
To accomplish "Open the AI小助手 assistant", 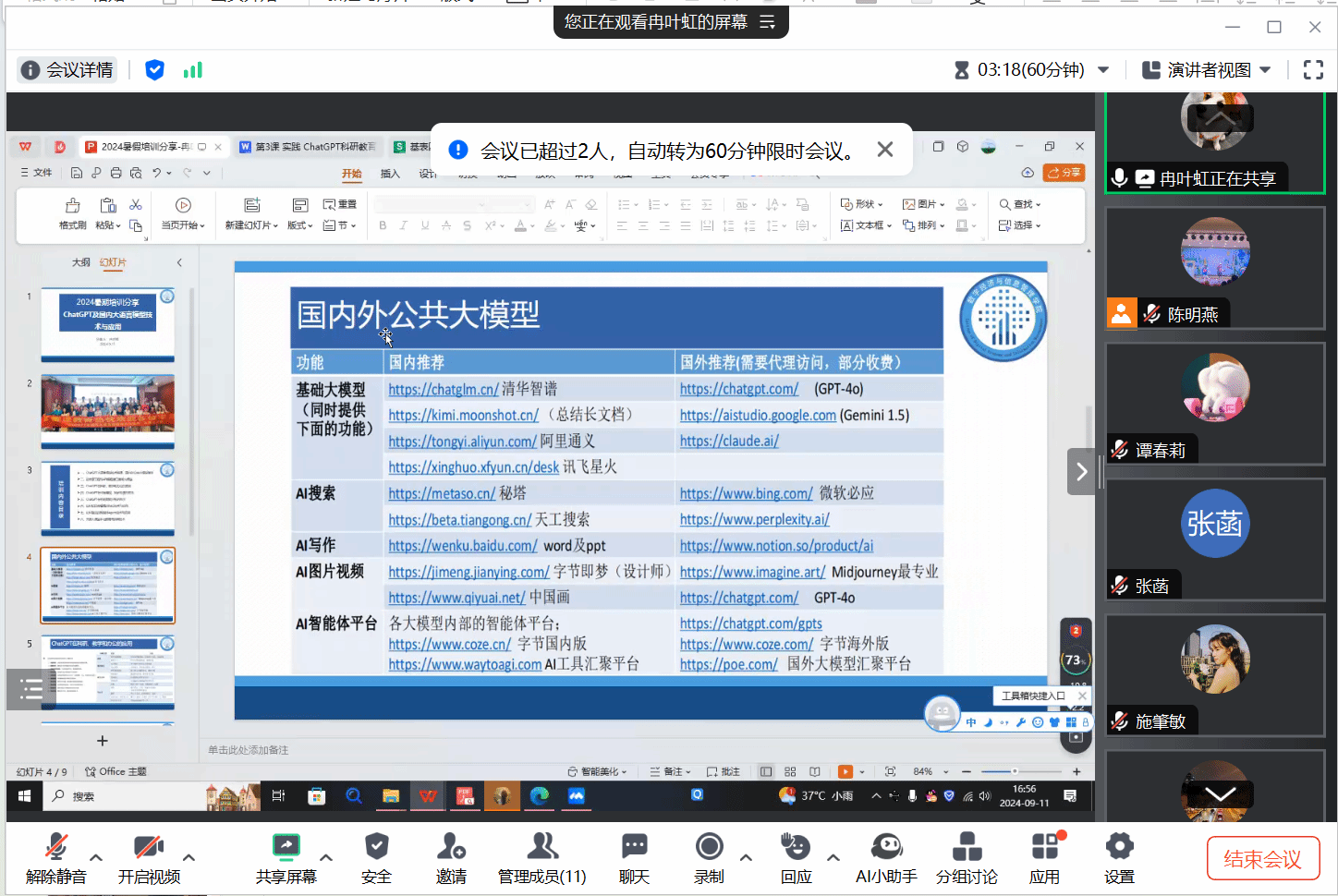I will 886,847.
